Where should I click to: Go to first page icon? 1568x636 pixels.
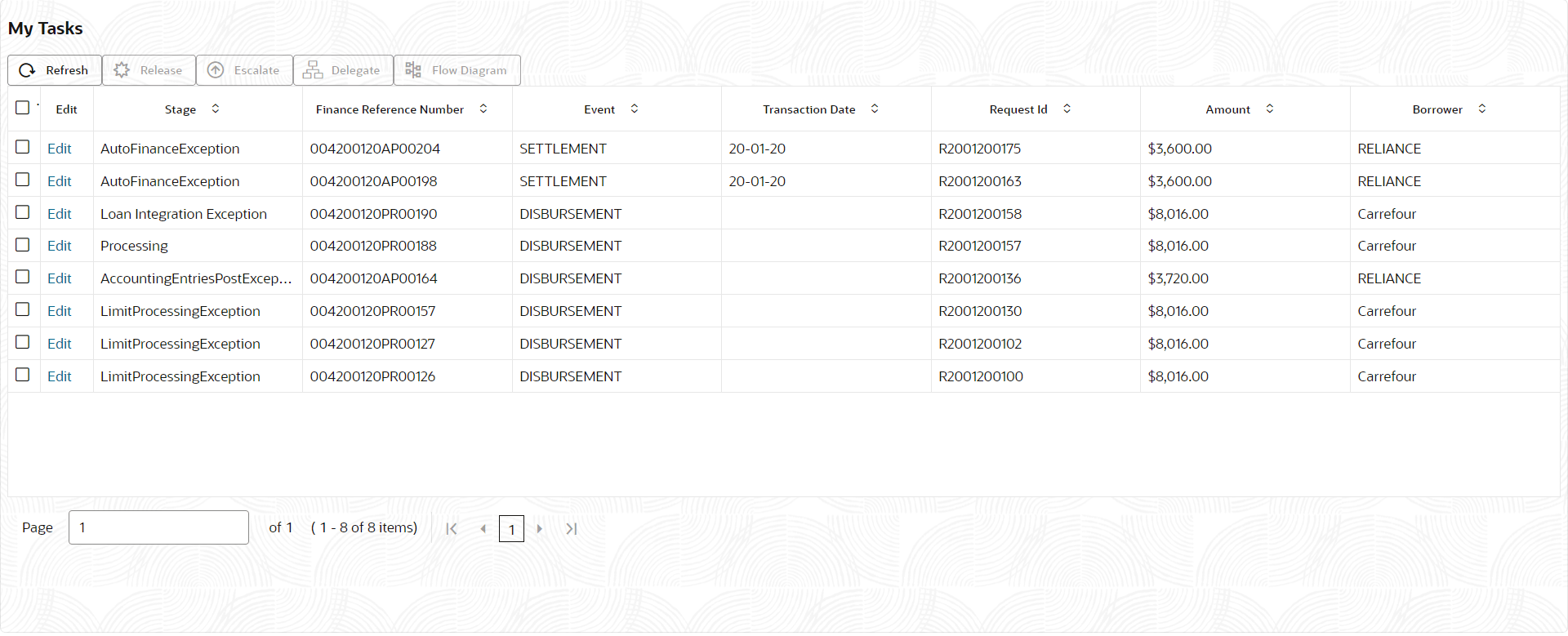point(452,529)
